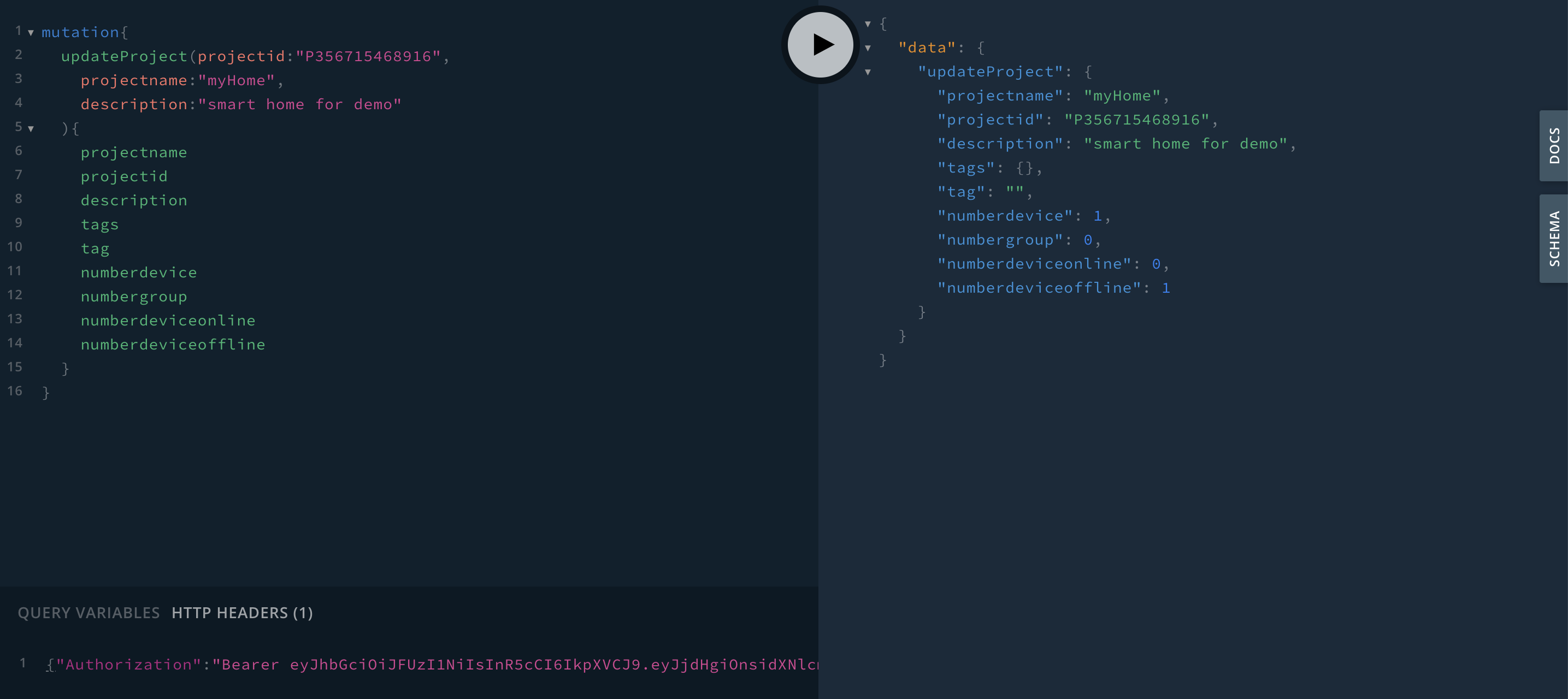1568x699 pixels.
Task: Click the numbergroup field on line 12
Action: [x=134, y=297]
